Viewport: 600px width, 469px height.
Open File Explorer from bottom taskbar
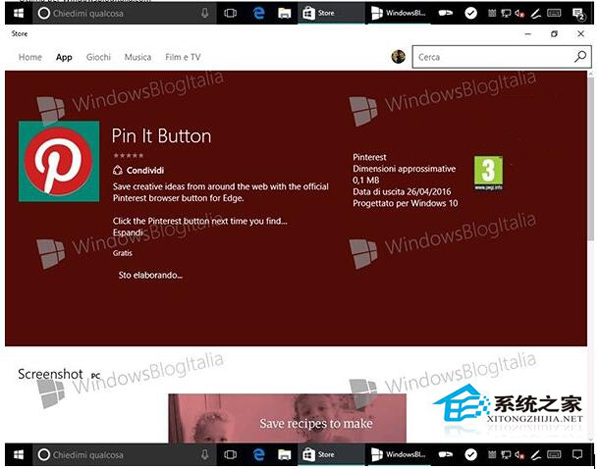pyautogui.click(x=284, y=454)
